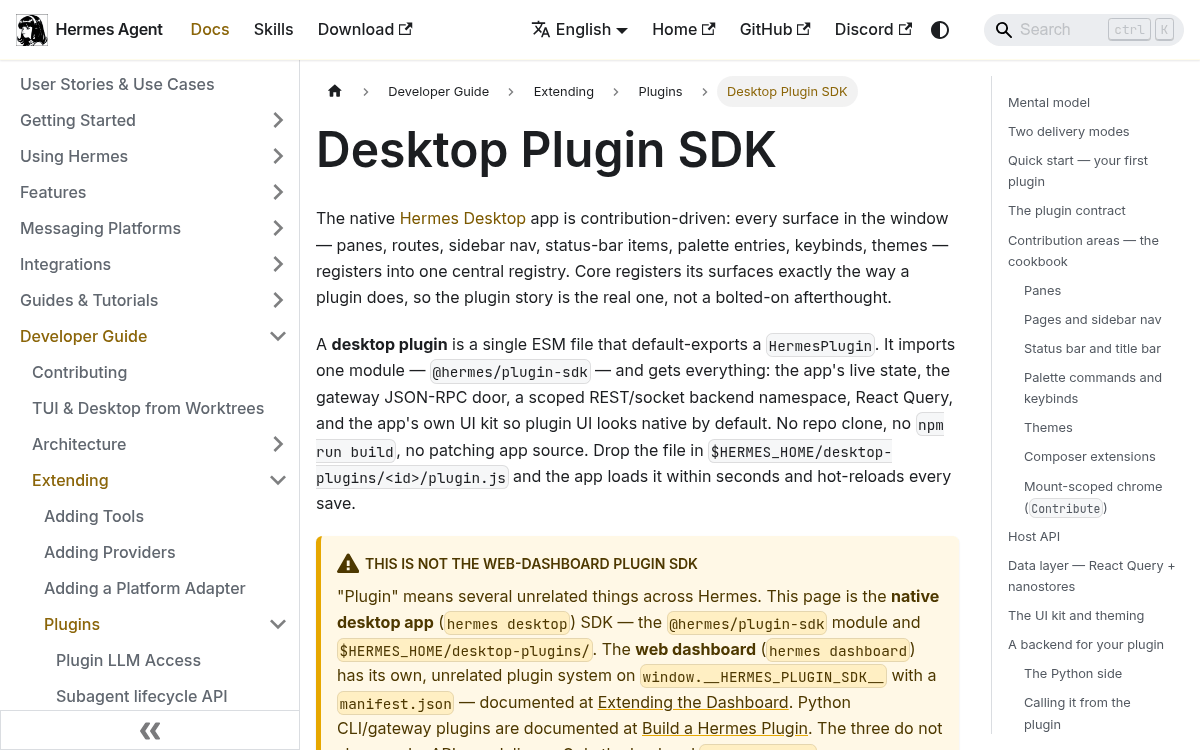Jump to Pages and sidebar nav
This screenshot has height=750, width=1200.
[1093, 319]
